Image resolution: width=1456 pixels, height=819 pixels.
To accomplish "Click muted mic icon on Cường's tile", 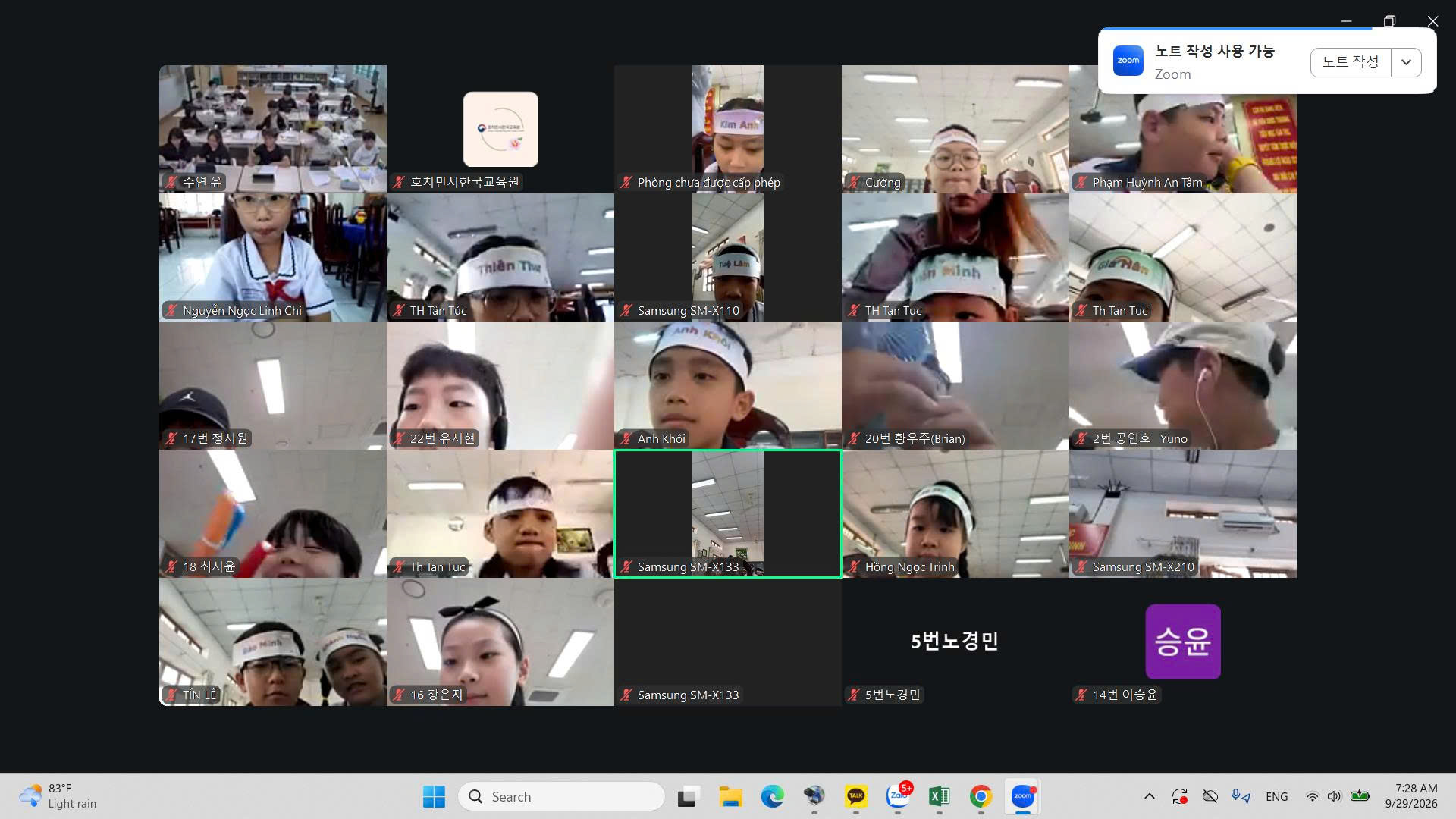I will point(854,182).
